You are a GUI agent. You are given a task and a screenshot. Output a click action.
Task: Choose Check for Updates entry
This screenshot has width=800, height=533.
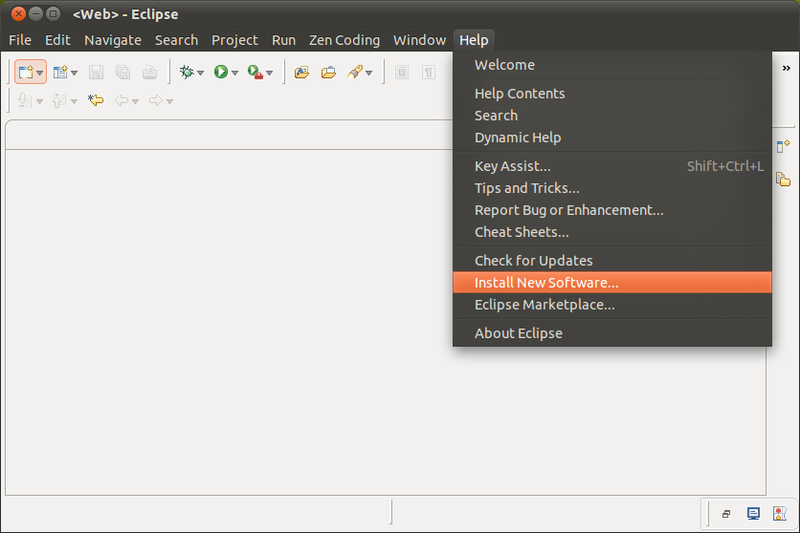(612, 260)
